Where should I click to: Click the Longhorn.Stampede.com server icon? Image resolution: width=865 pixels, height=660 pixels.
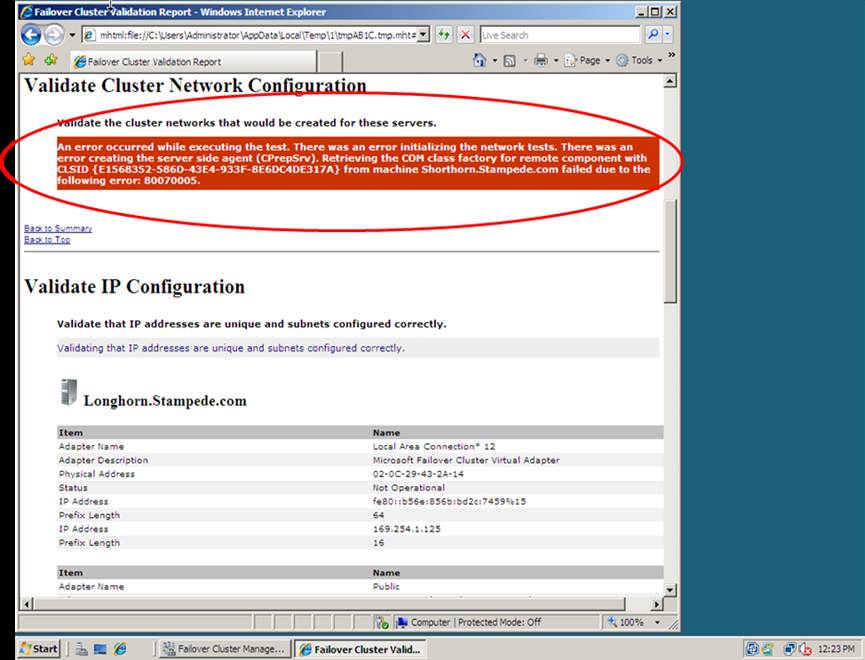click(68, 392)
